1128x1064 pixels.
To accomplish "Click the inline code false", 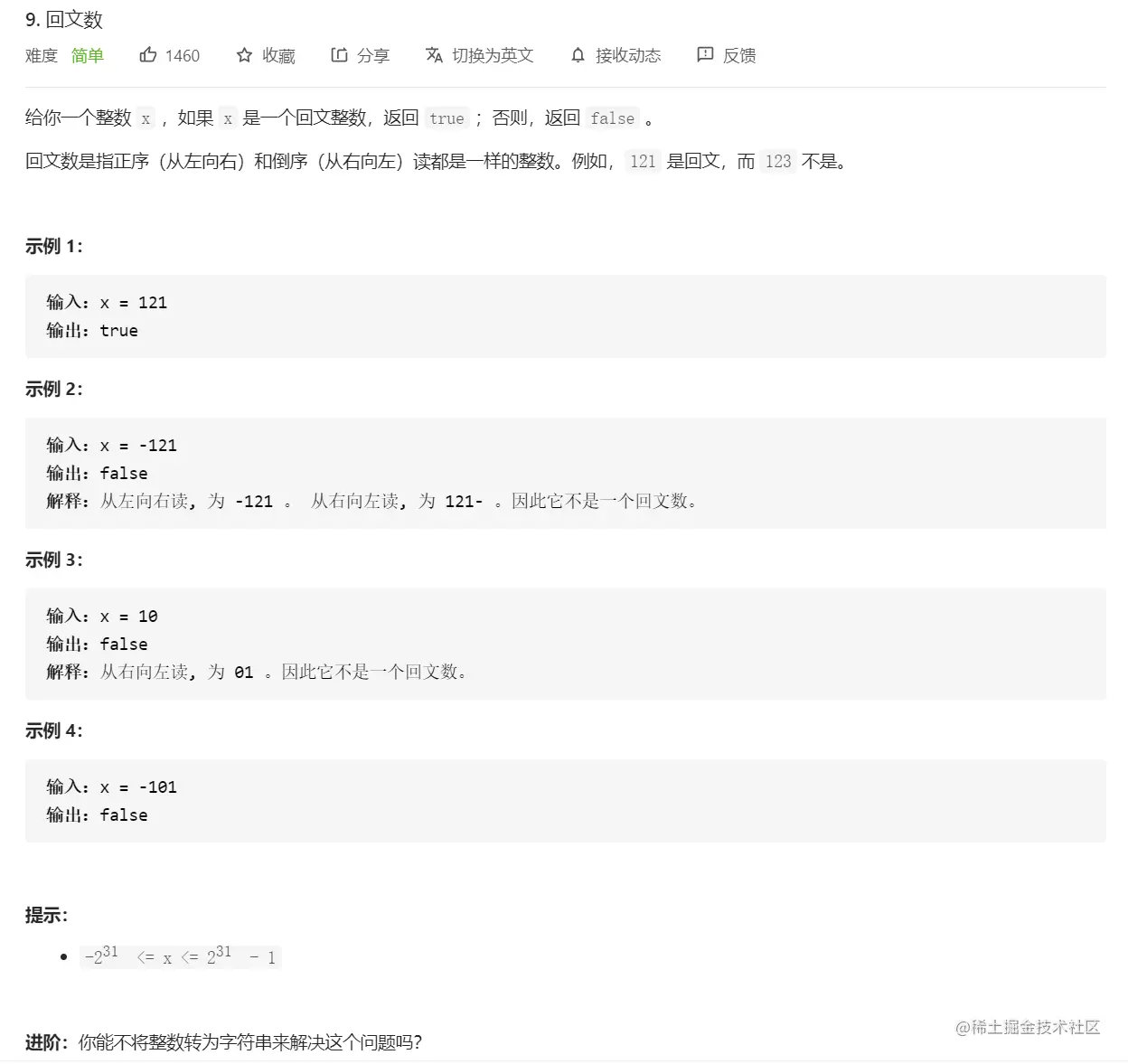I will pyautogui.click(x=613, y=118).
